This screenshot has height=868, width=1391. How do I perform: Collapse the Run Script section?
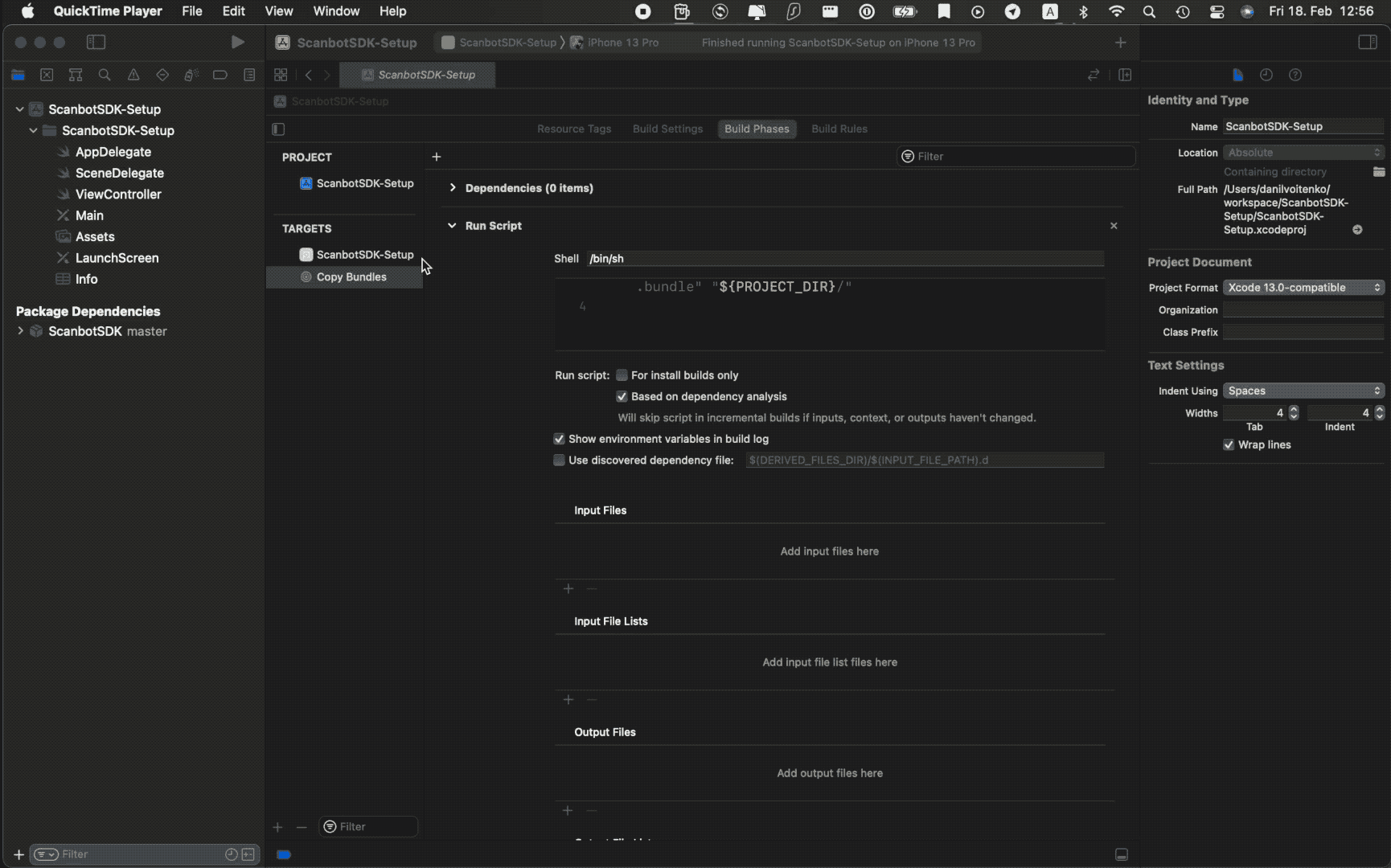point(451,226)
